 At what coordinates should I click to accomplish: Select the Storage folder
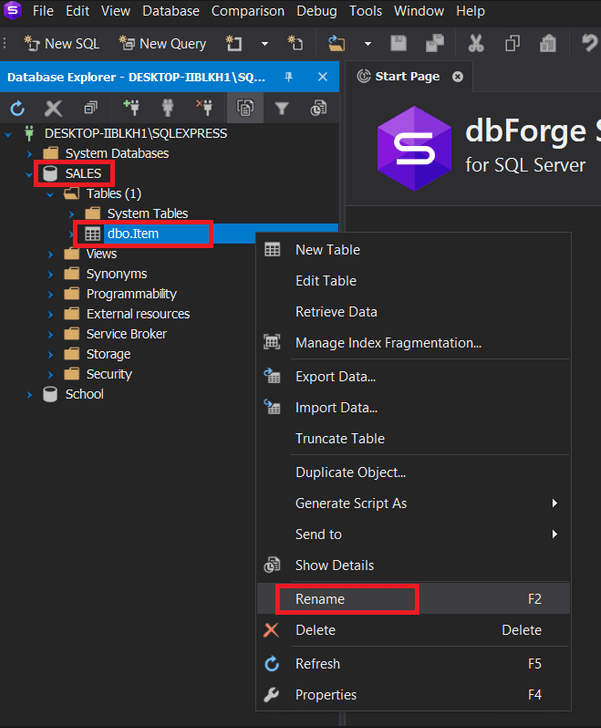108,354
